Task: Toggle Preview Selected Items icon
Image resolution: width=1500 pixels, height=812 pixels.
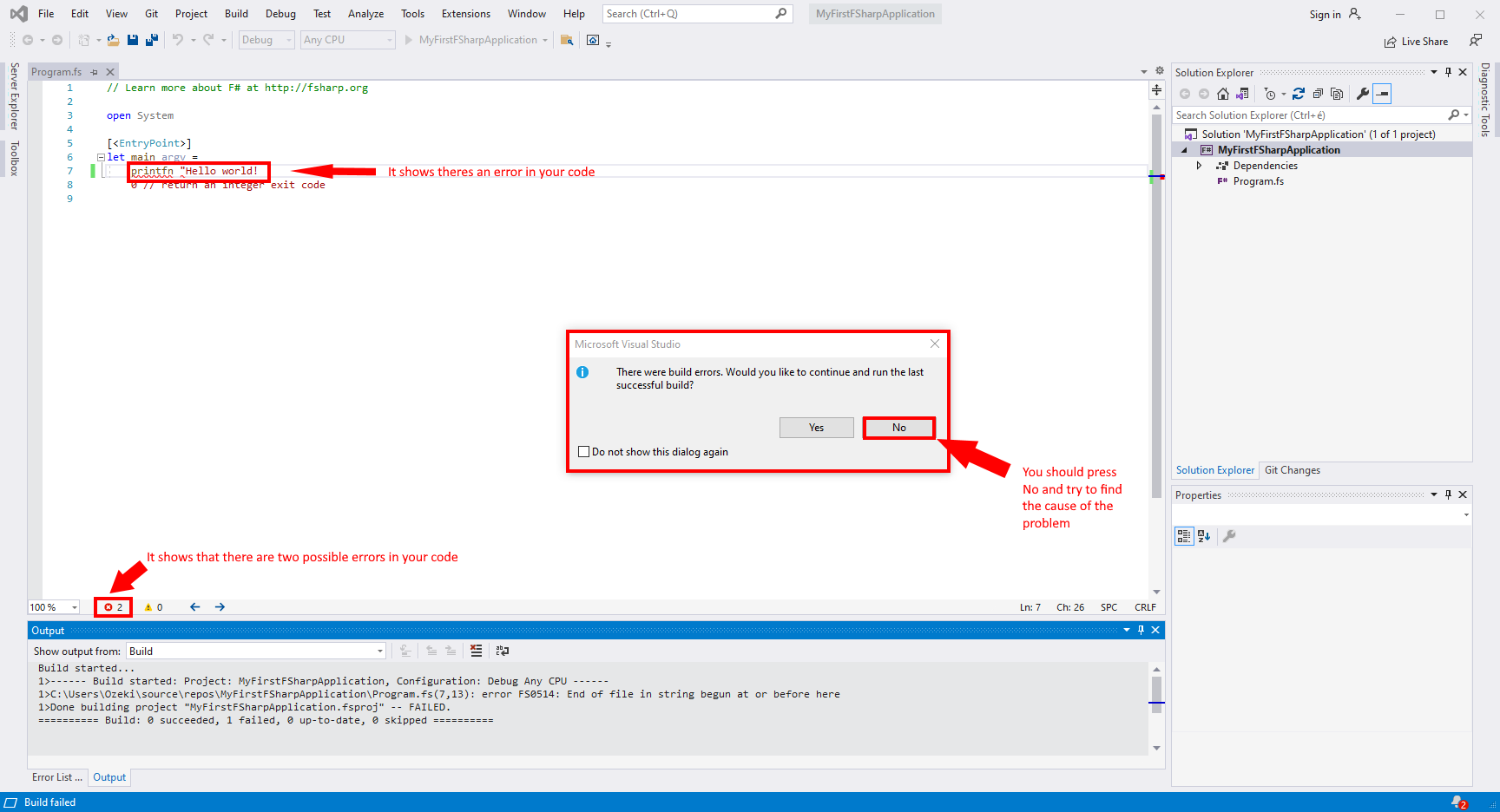Action: click(1383, 94)
